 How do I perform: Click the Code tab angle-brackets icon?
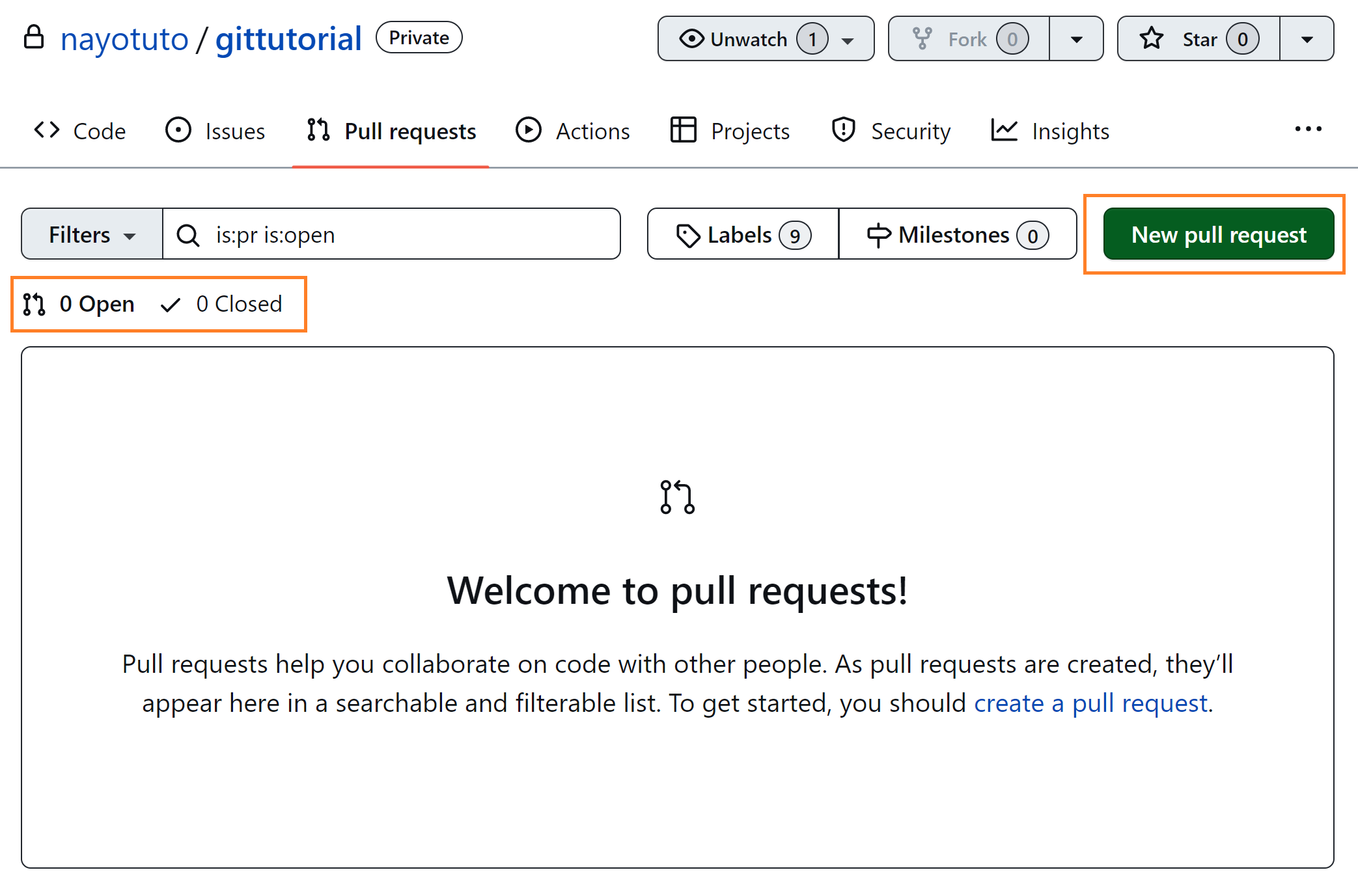47,130
